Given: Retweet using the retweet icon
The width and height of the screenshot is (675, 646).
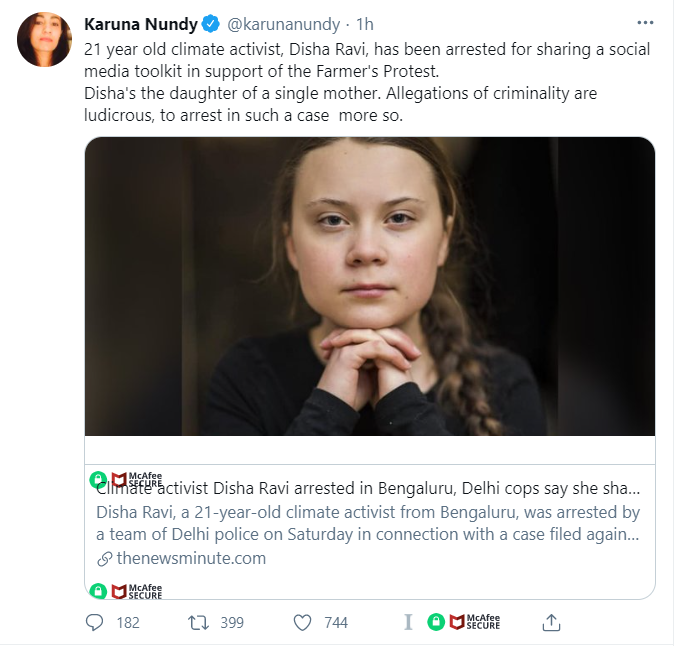Looking at the screenshot, I should pyautogui.click(x=198, y=622).
